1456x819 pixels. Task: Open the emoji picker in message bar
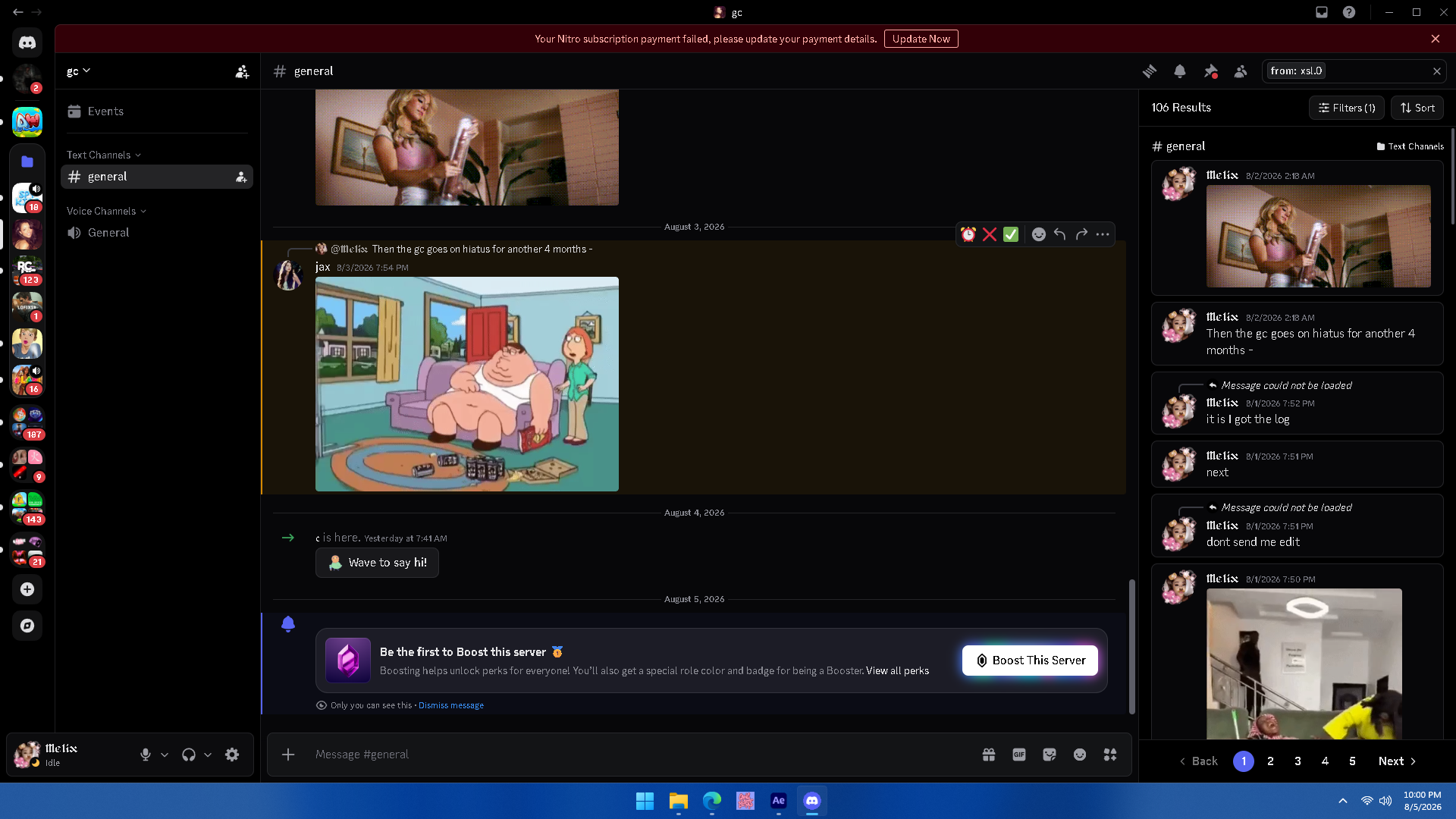coord(1080,755)
